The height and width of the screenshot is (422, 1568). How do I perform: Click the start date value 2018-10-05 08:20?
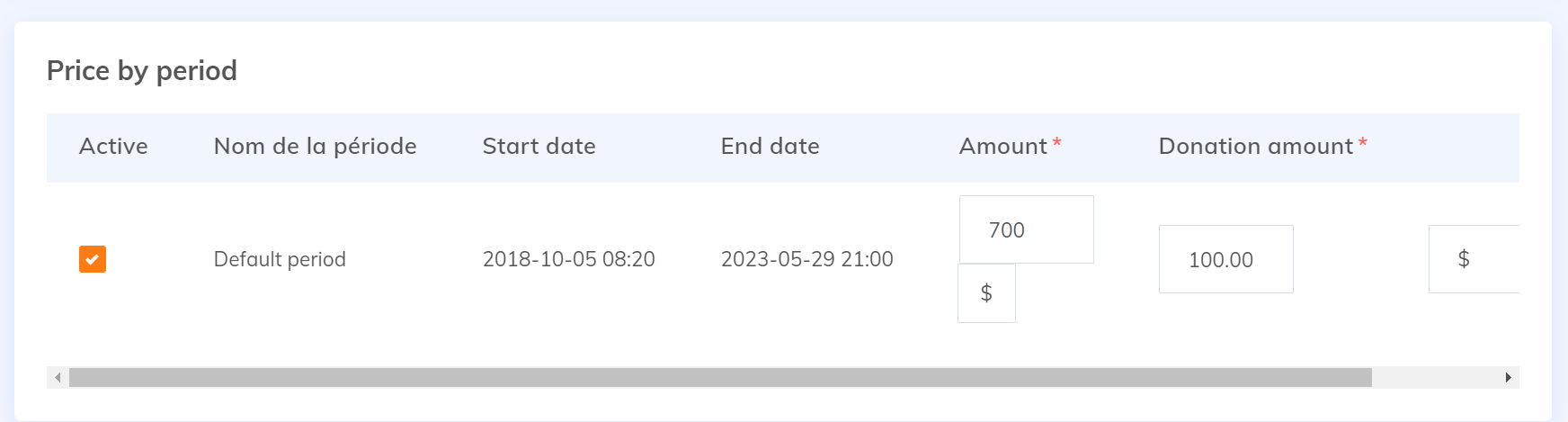[568, 259]
